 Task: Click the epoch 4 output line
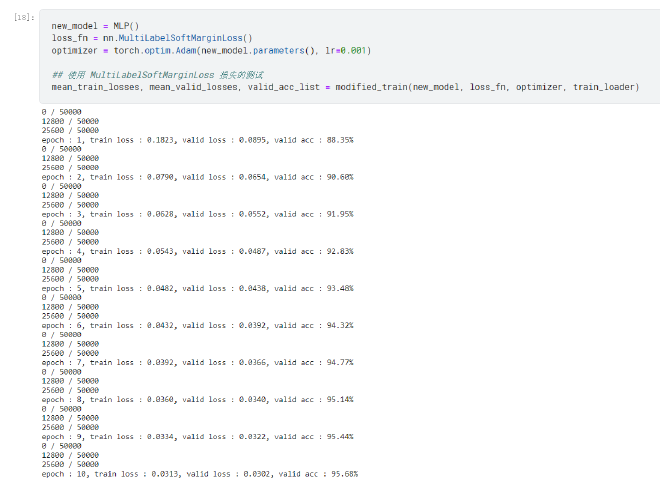[x=197, y=251]
